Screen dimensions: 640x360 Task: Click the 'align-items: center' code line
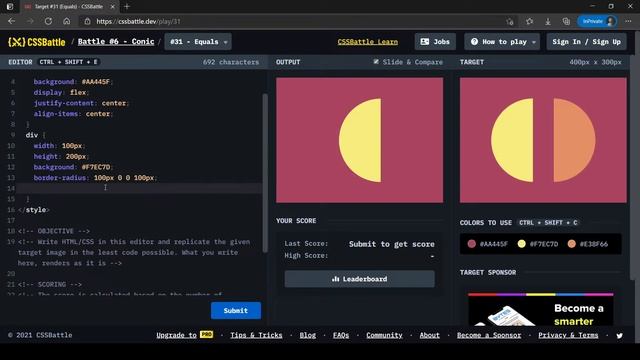point(73,113)
